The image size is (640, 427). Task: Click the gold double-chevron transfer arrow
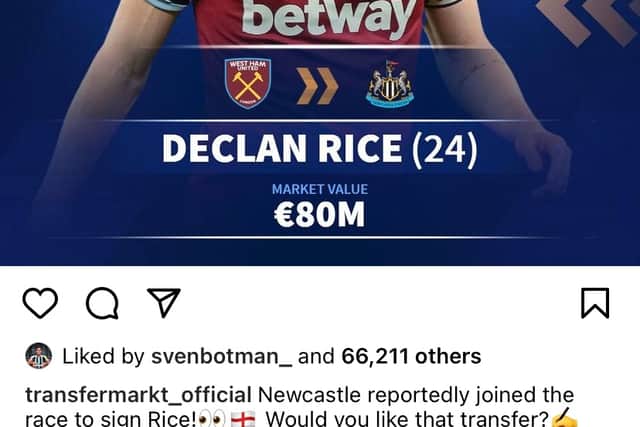[317, 86]
